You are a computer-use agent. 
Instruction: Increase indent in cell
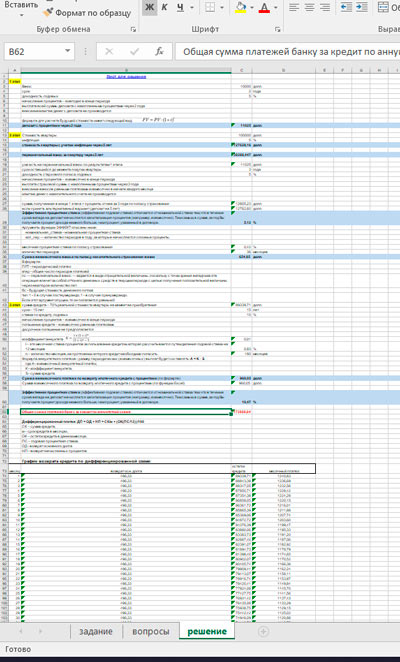(362, 8)
